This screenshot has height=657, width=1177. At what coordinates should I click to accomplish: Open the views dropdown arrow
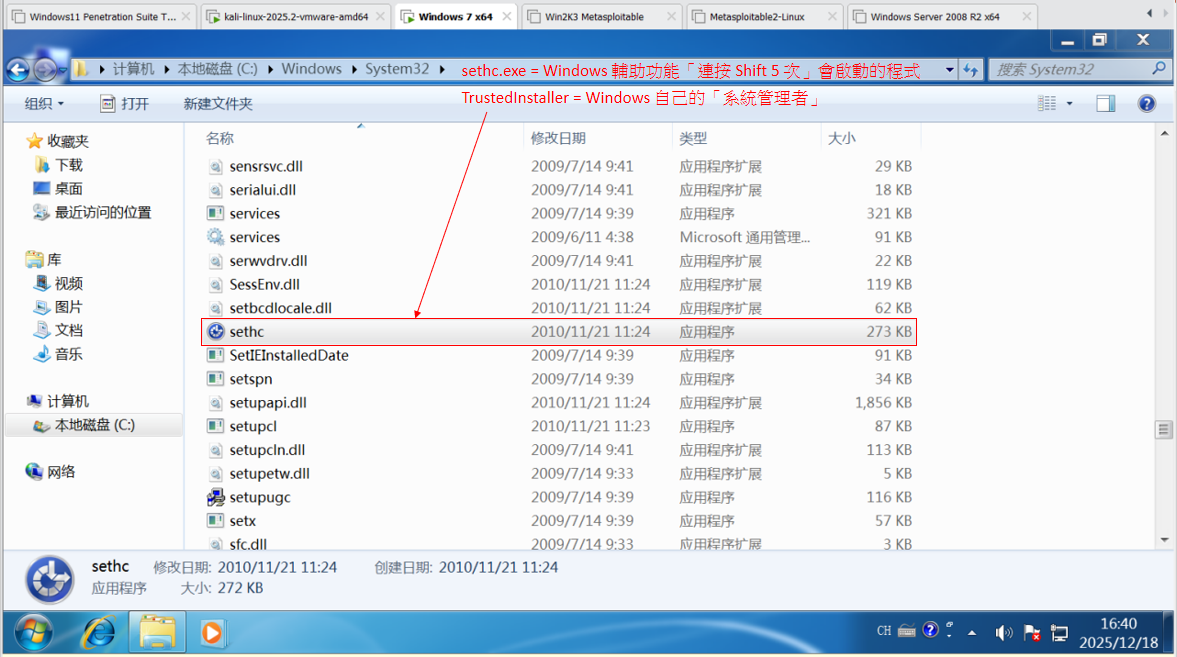pyautogui.click(x=1069, y=104)
